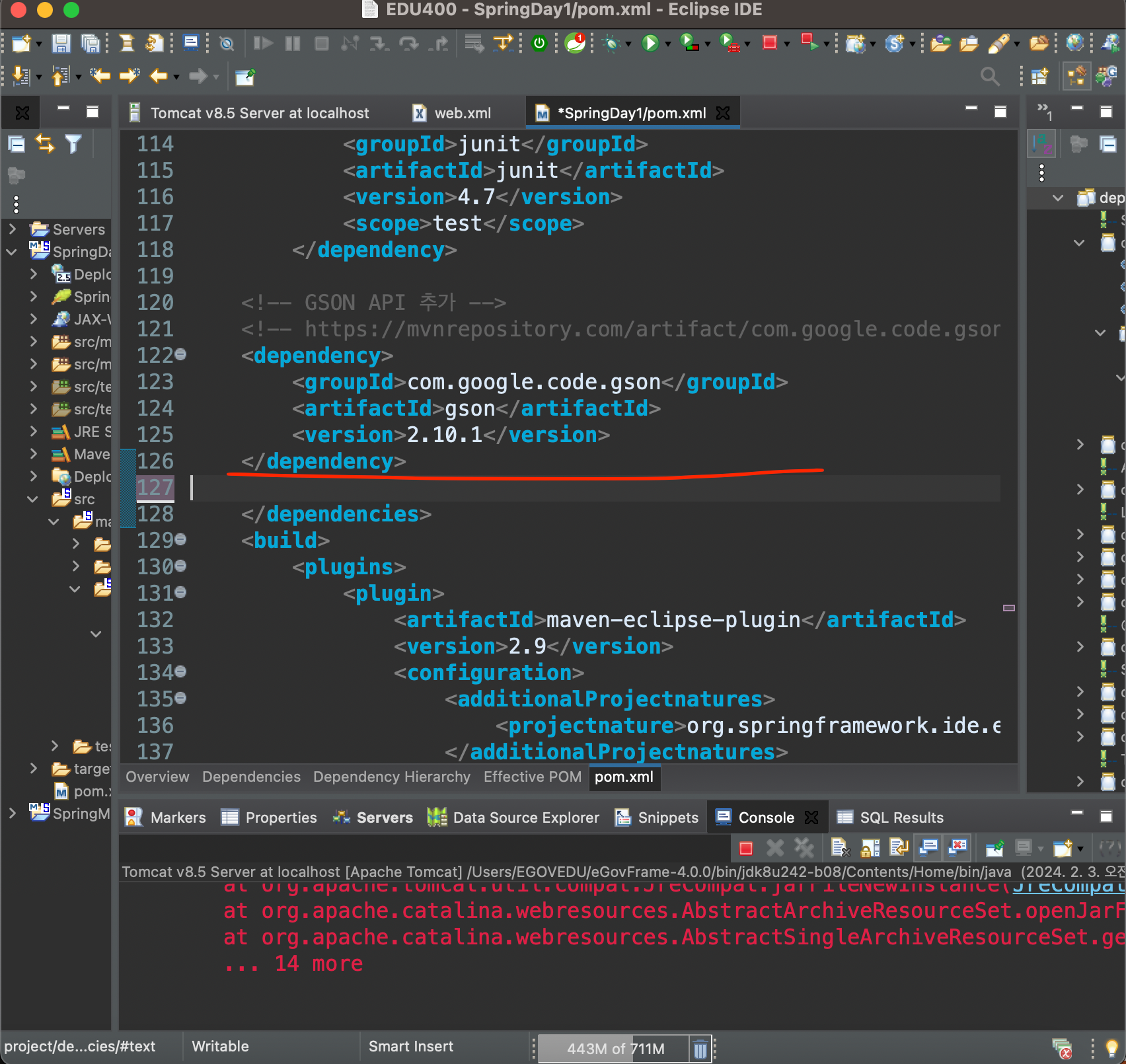The image size is (1126, 1064).
Task: Open the Markers view tab
Action: tap(166, 817)
